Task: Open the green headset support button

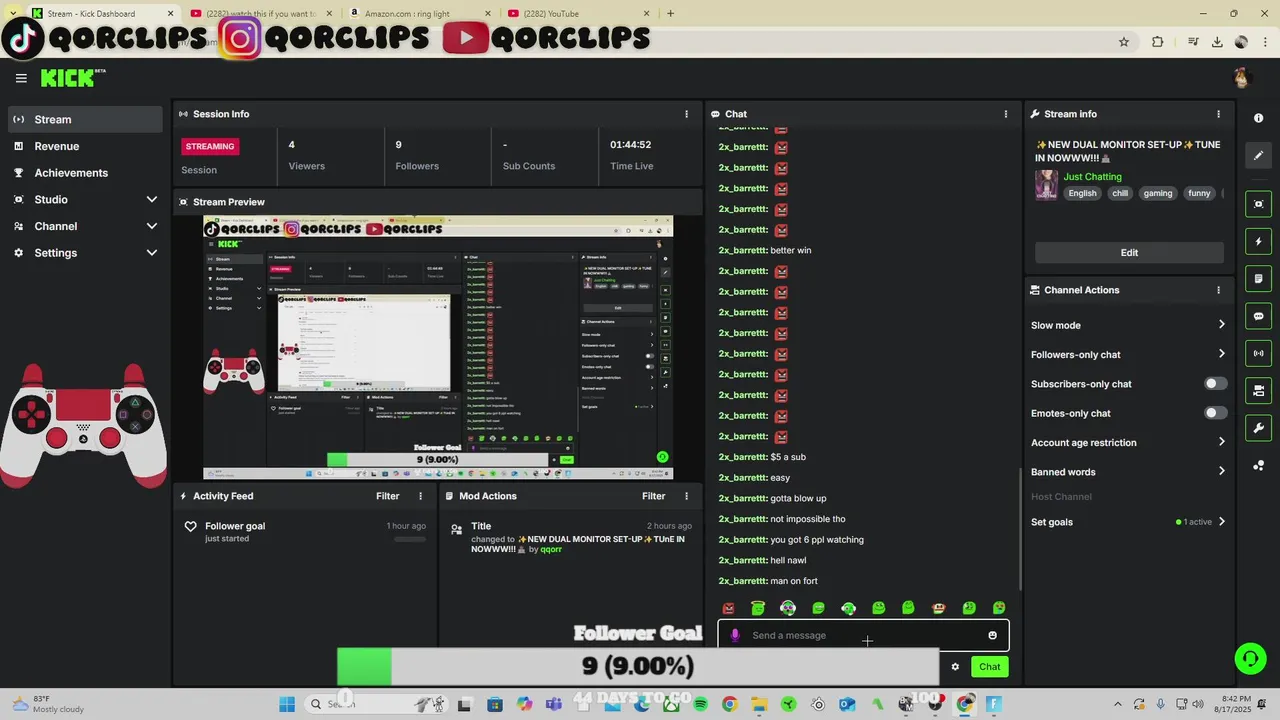Action: tap(1249, 658)
